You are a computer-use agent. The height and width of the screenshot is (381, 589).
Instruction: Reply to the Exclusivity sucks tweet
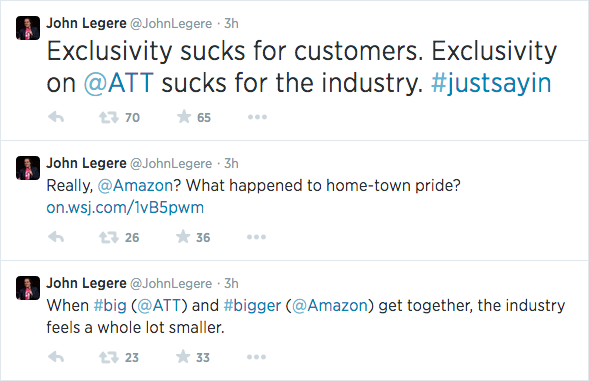point(56,117)
